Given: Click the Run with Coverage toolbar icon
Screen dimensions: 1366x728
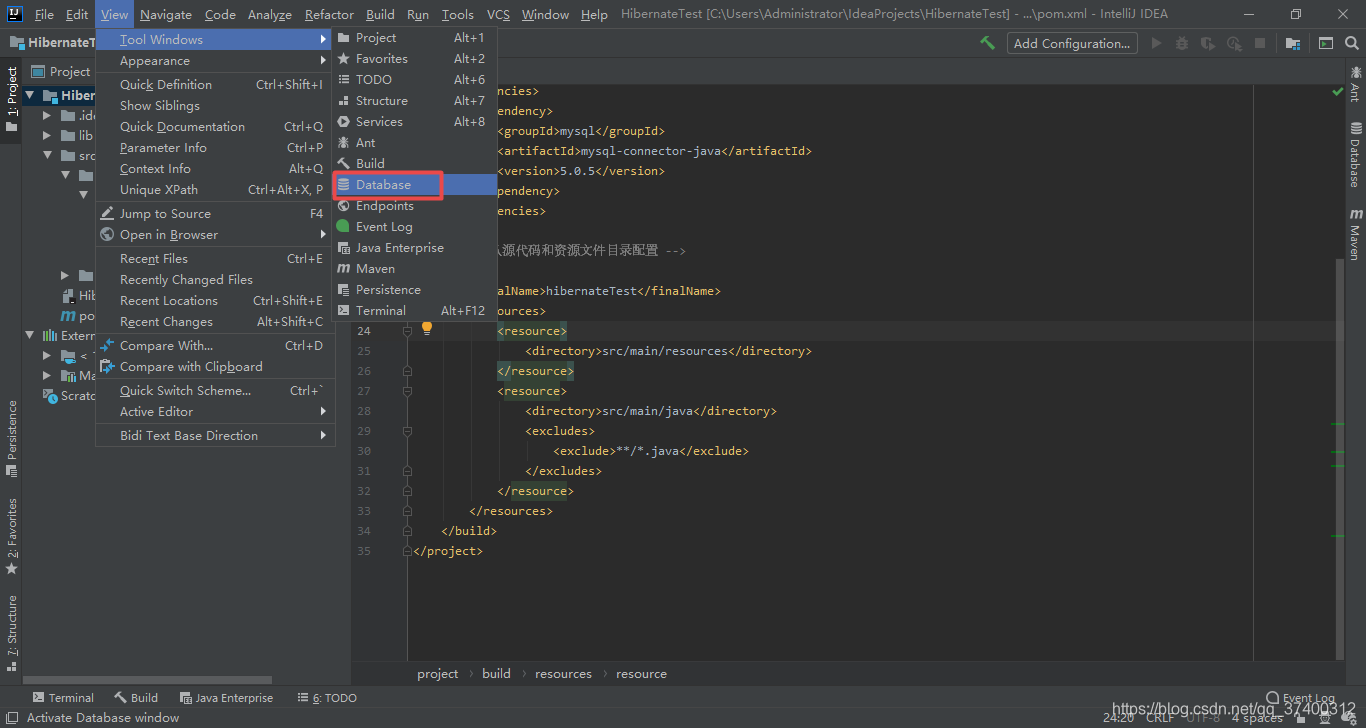Looking at the screenshot, I should [x=1208, y=43].
